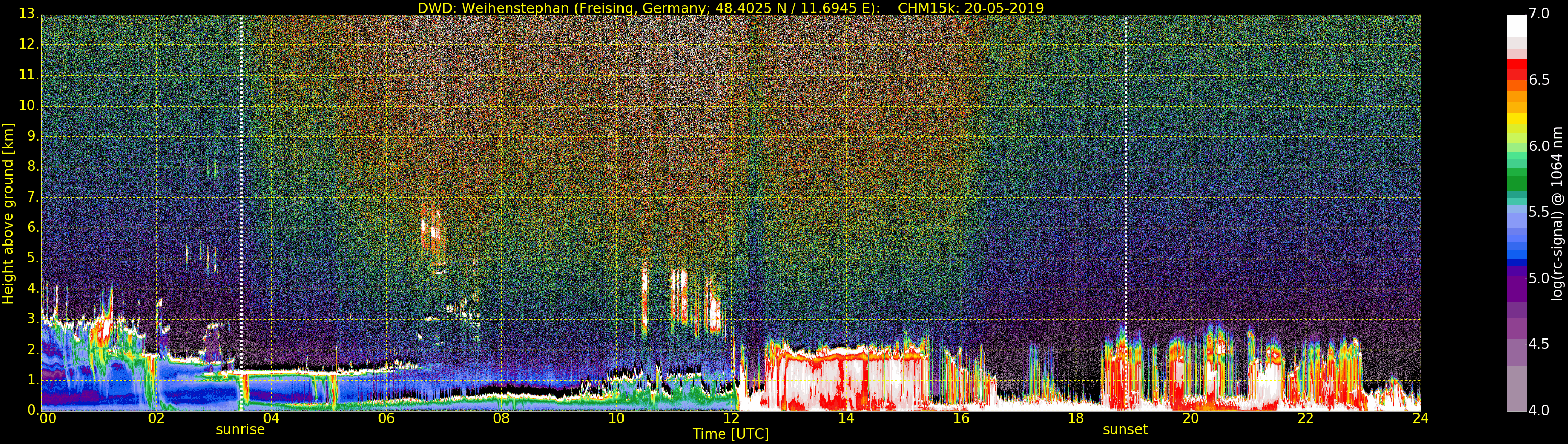This screenshot has height=444, width=1568.
Task: Pick the white top band of the colorbar
Action: click(x=1516, y=26)
